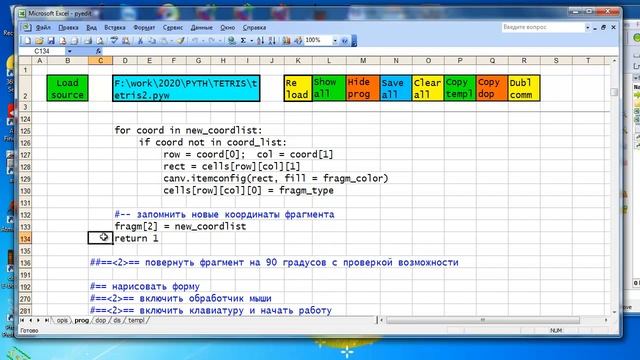Click the Cut scissors icon
The height and width of the screenshot is (360, 640).
(x=140, y=40)
